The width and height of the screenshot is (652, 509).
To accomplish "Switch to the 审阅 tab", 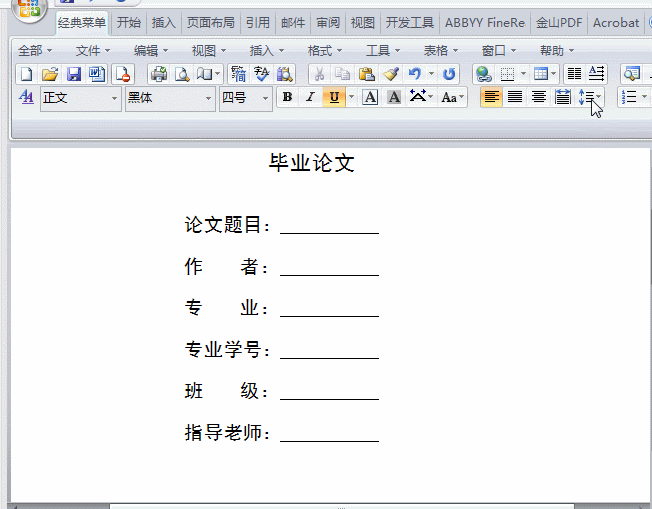I will click(x=328, y=22).
